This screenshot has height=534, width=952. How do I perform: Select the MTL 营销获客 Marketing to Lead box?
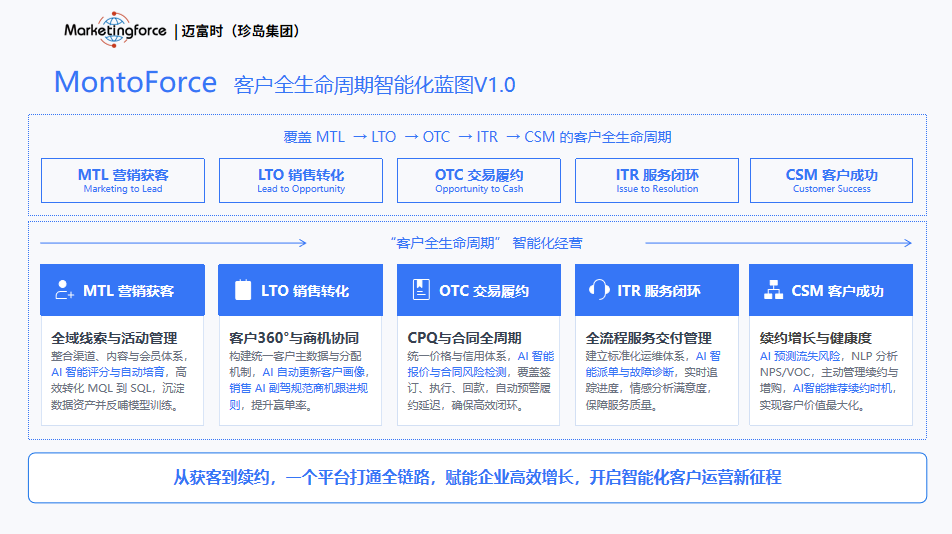123,180
